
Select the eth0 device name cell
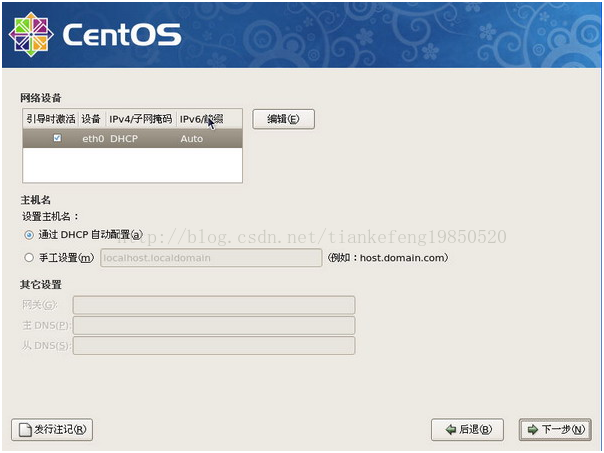click(x=93, y=139)
